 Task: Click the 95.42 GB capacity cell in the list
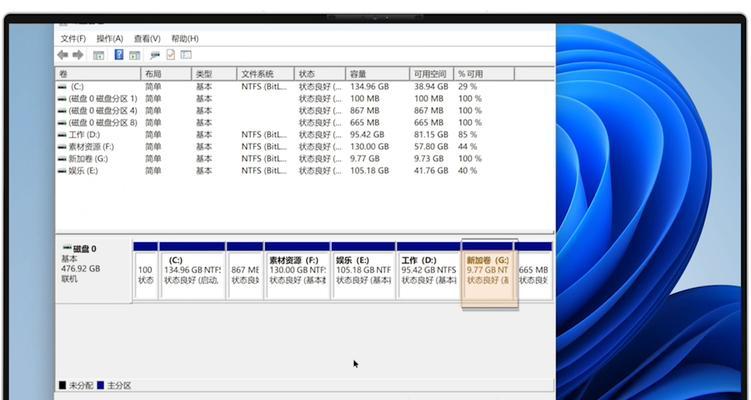(367, 135)
